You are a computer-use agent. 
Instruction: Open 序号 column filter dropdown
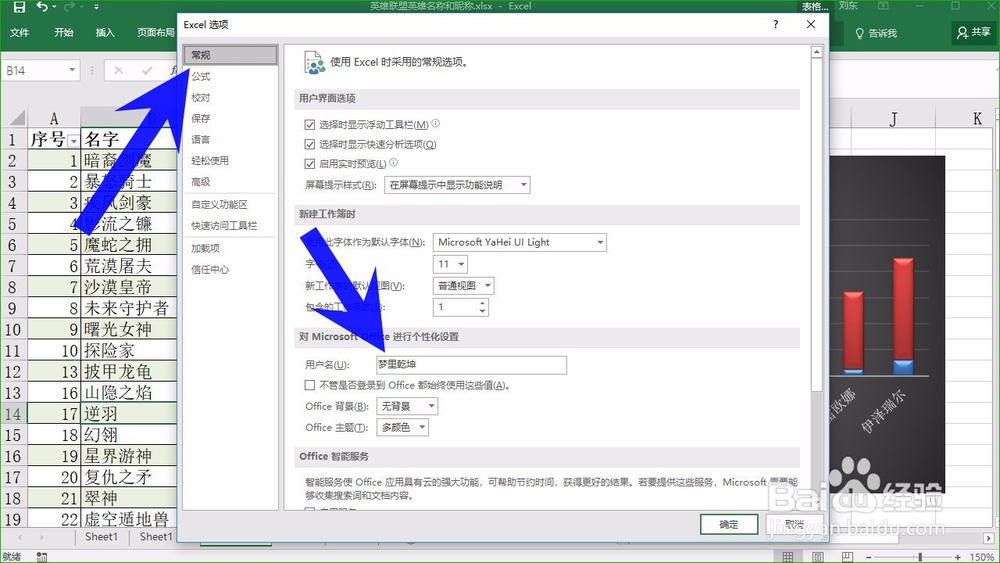tap(73, 140)
